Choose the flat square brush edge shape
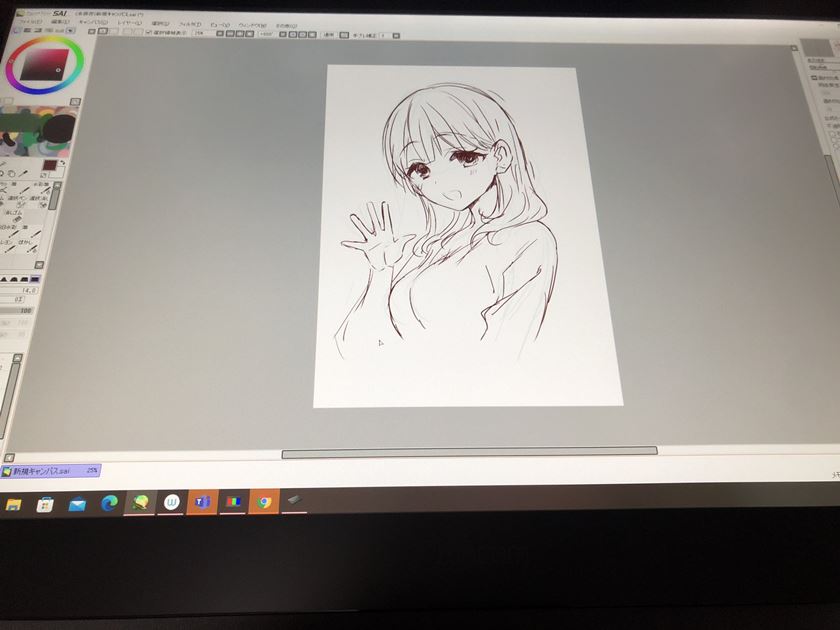Viewport: 840px width, 630px height. click(35, 279)
